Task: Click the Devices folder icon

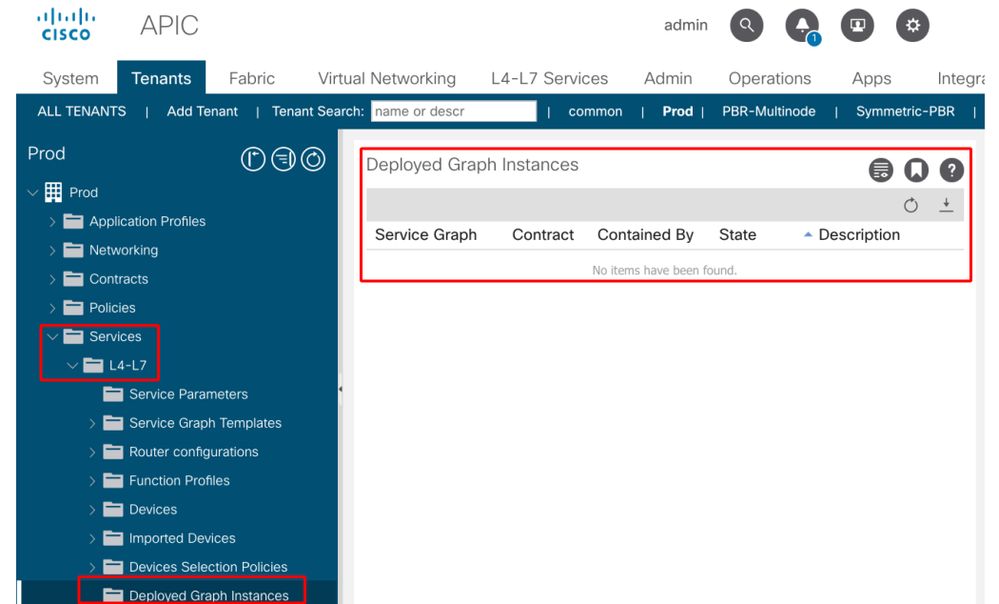Action: tap(113, 509)
